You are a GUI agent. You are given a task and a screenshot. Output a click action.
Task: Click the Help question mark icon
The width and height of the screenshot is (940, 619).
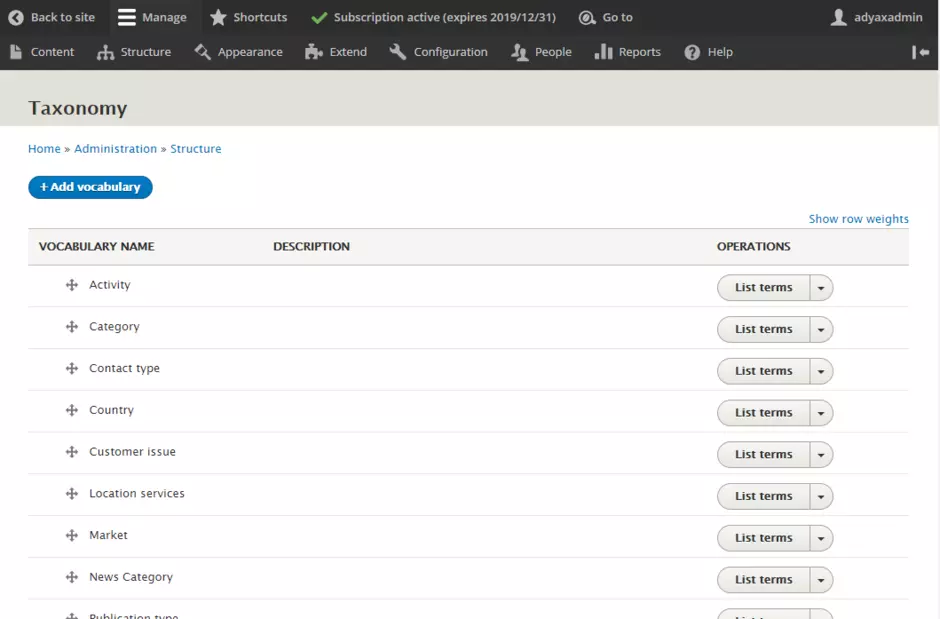pyautogui.click(x=692, y=52)
